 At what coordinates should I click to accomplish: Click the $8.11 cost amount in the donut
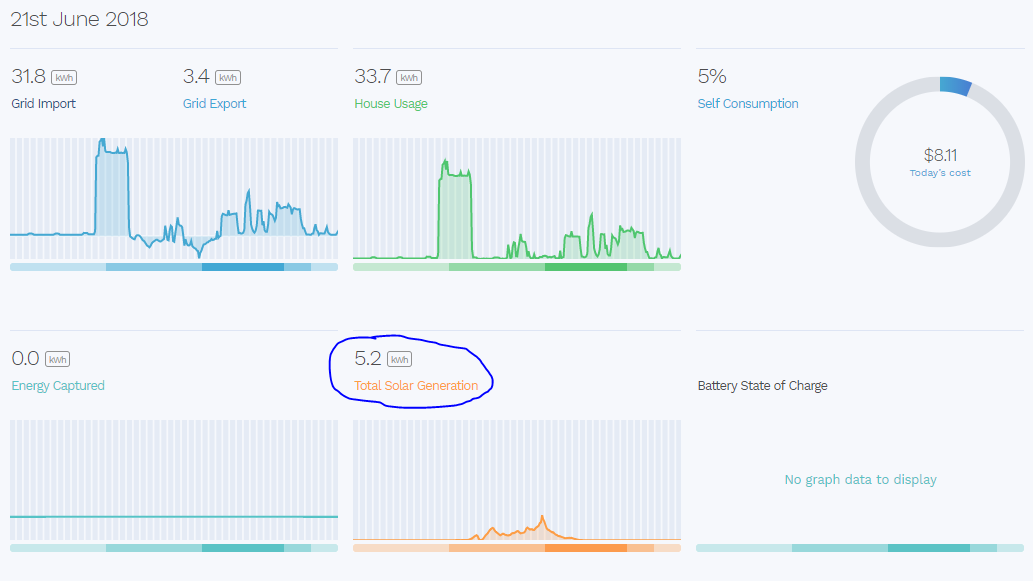pos(940,155)
